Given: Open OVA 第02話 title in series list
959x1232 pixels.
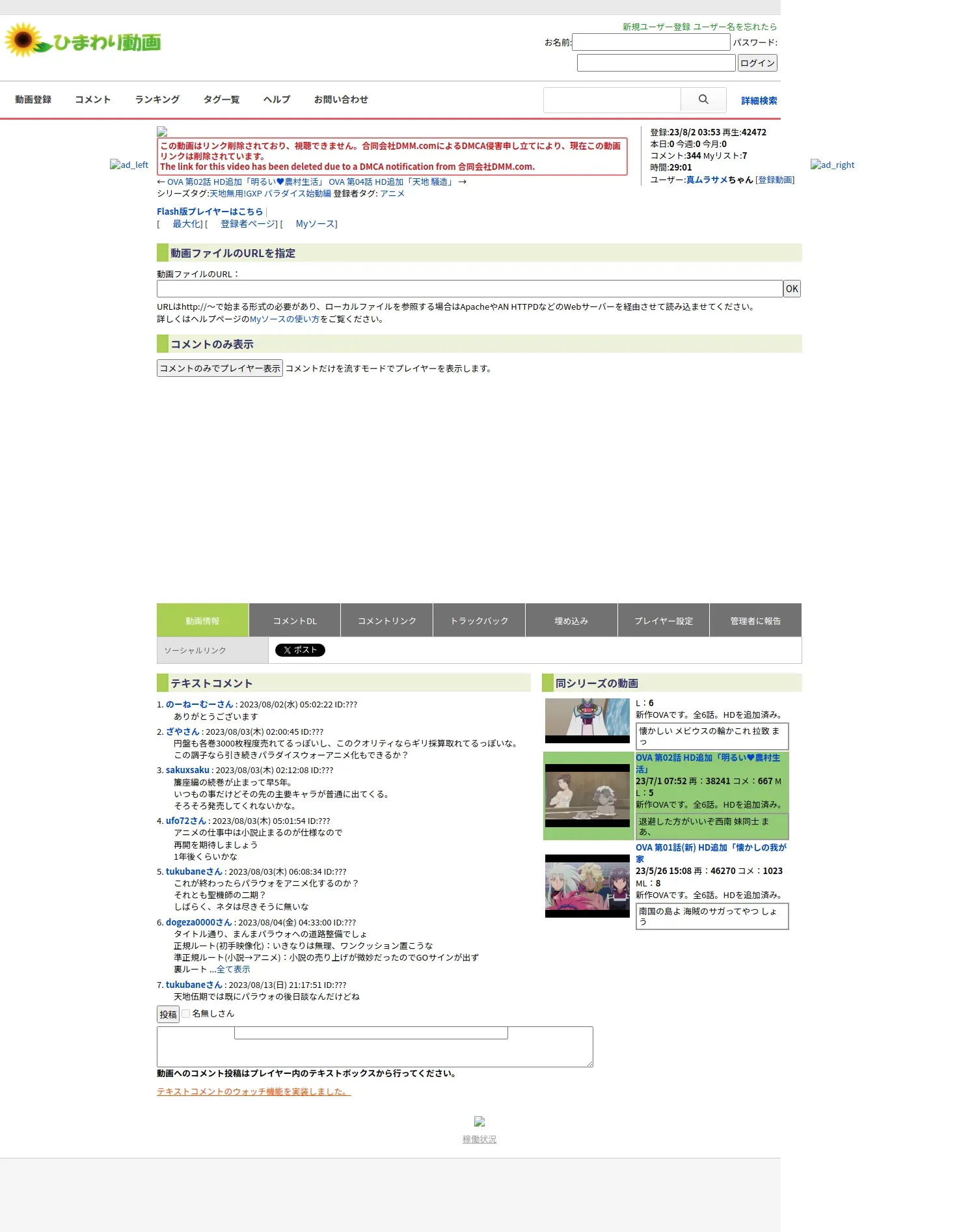Looking at the screenshot, I should 708,763.
